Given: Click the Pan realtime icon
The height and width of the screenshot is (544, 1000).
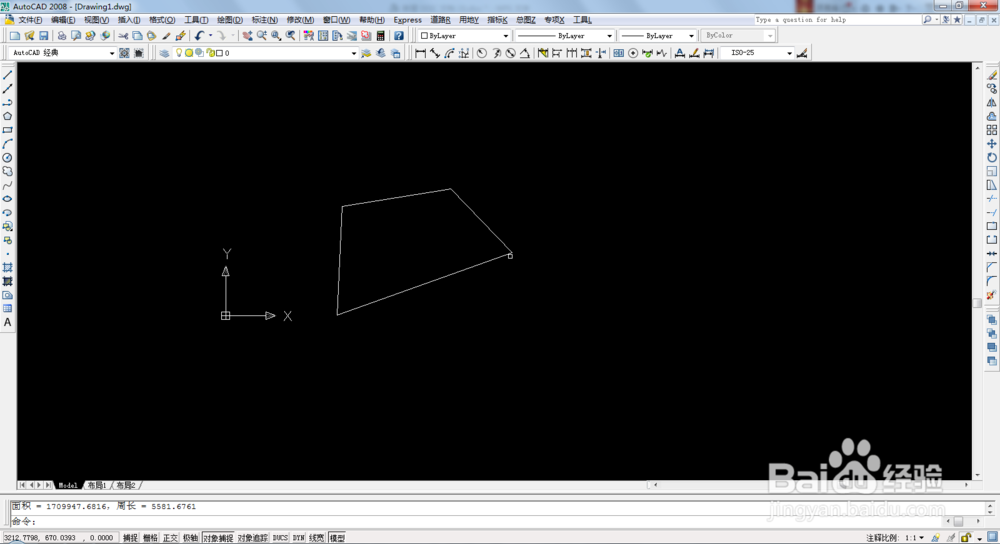Looking at the screenshot, I should tap(247, 36).
